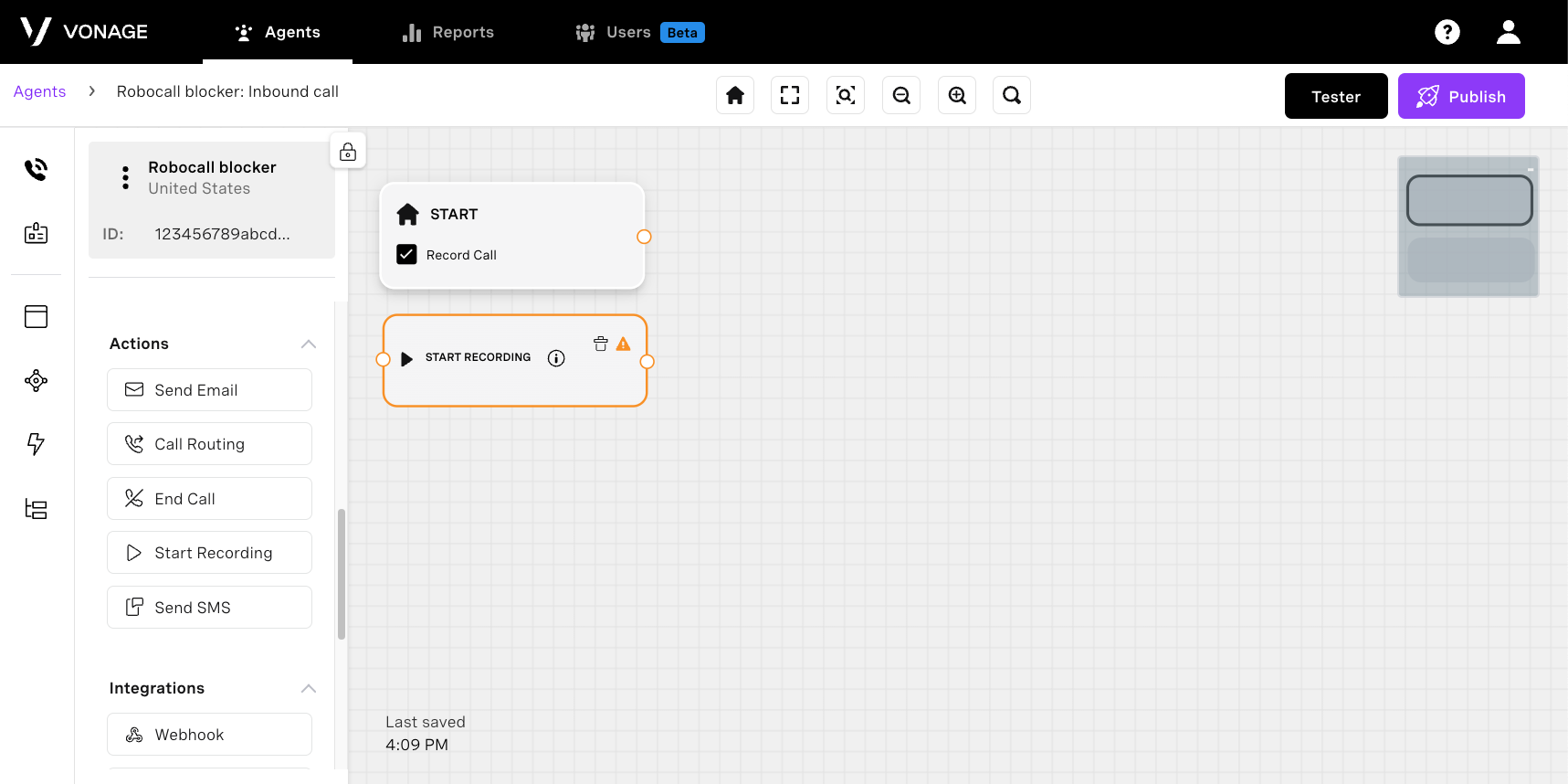Select the Start Recording action
The image size is (1568, 784).
(209, 553)
